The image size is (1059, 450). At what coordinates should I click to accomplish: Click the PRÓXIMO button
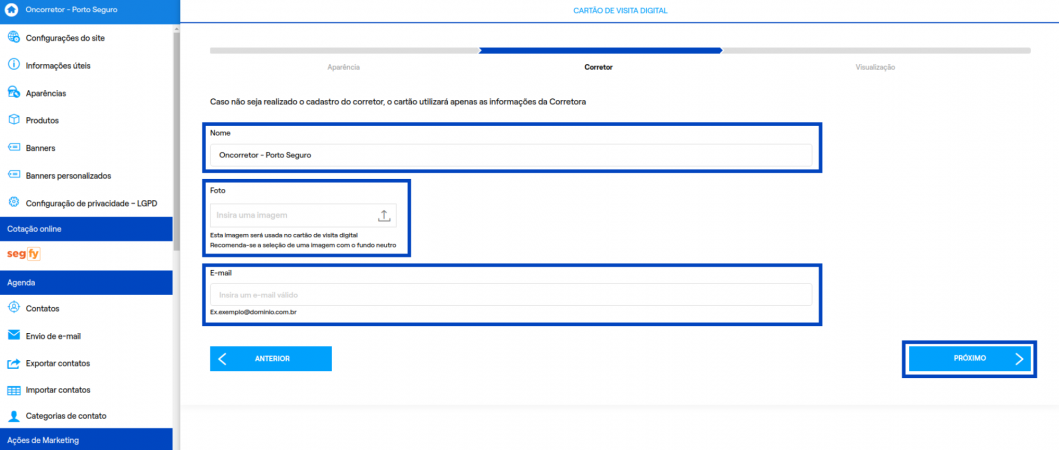(969, 359)
